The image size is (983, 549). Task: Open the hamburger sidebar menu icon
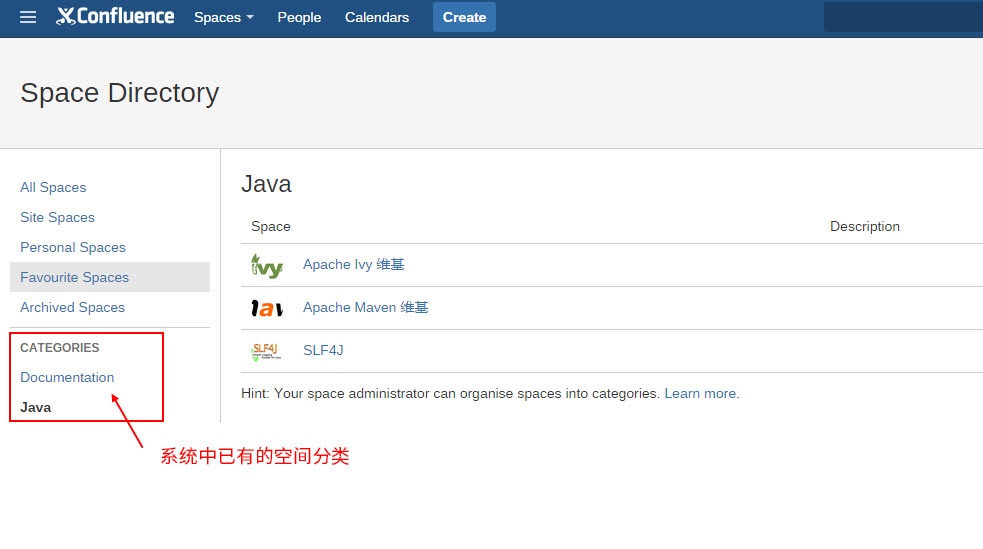tap(28, 17)
